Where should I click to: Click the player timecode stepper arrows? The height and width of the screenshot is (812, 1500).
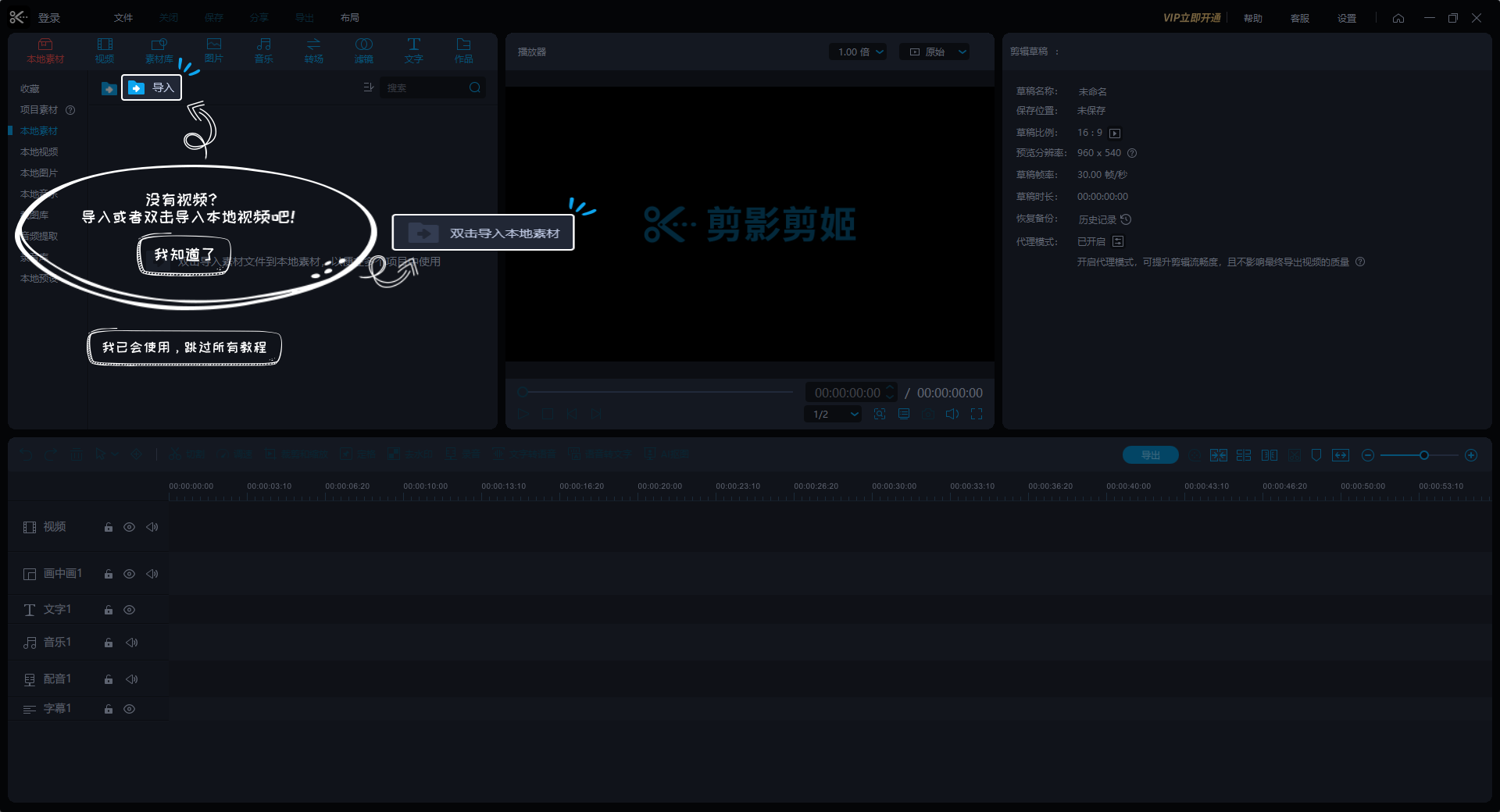(x=889, y=392)
